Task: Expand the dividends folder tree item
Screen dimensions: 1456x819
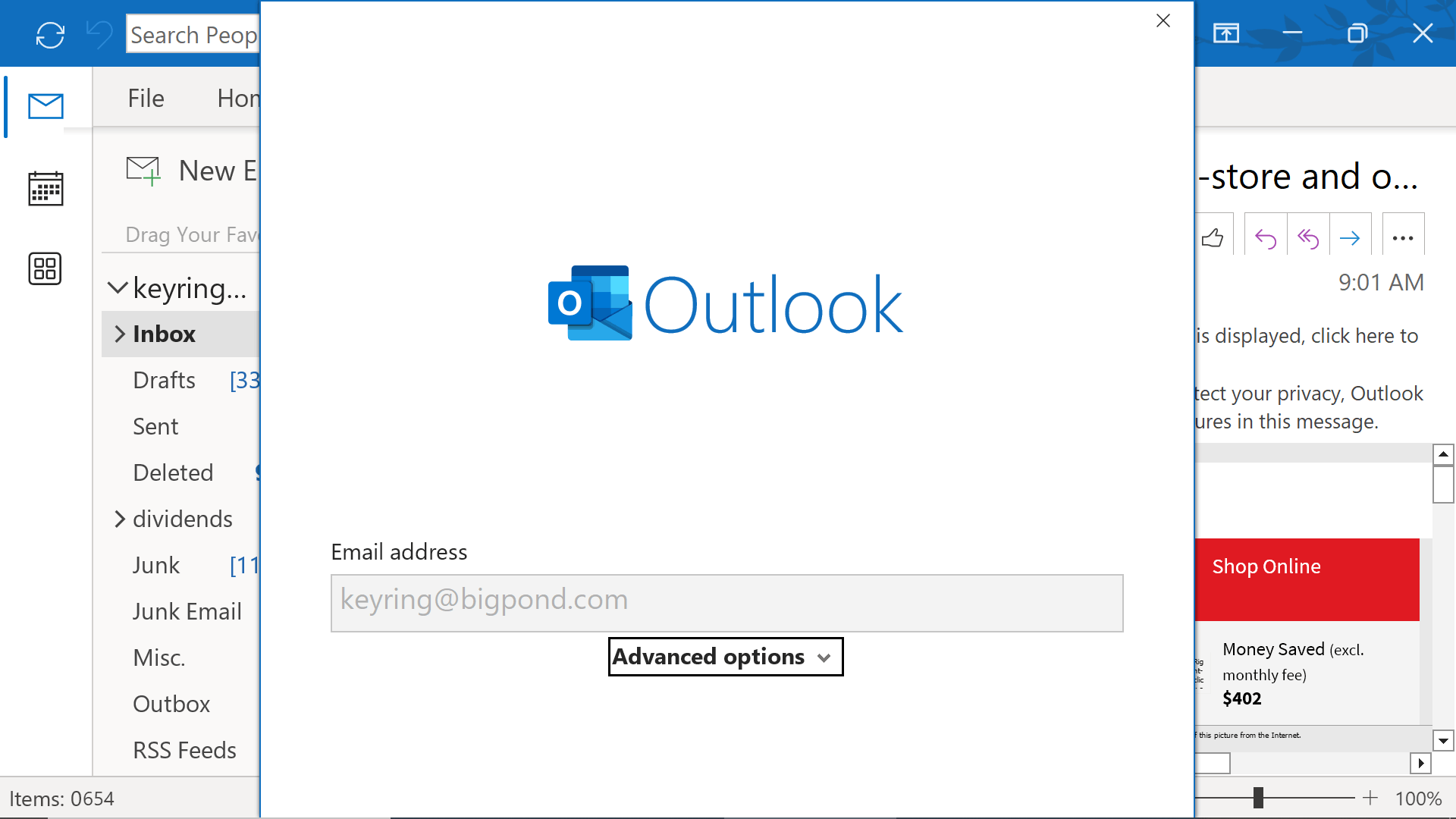Action: (118, 518)
